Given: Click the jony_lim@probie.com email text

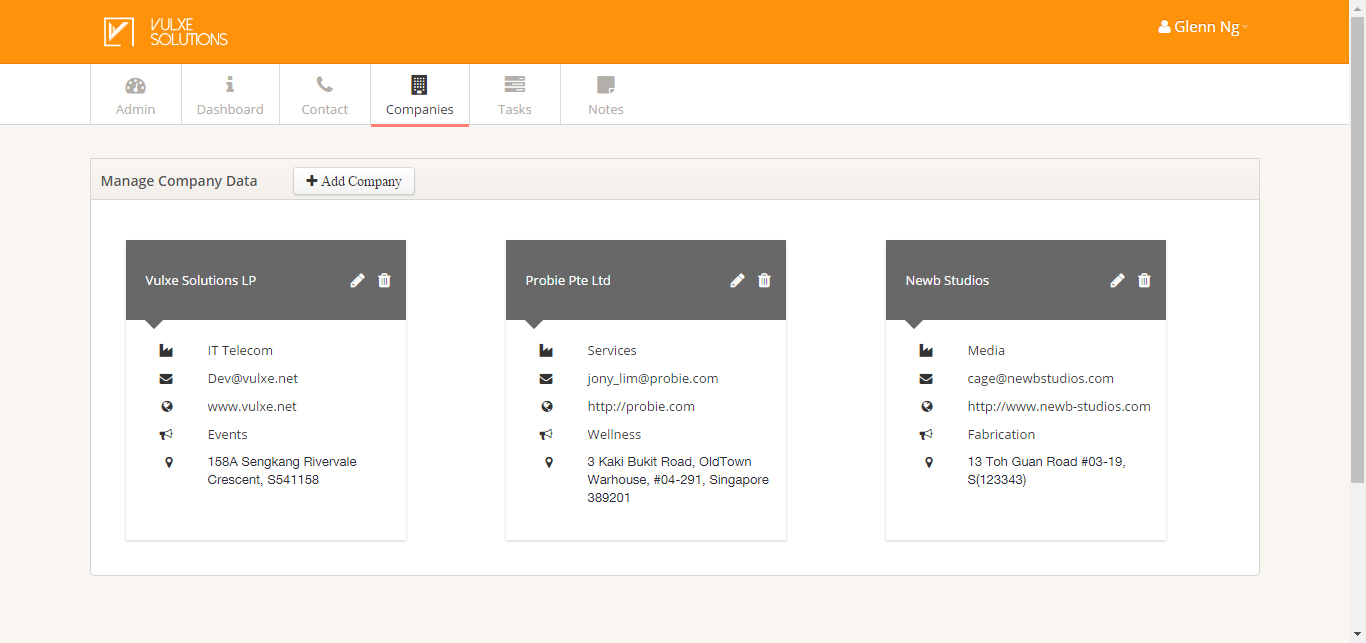Looking at the screenshot, I should (x=653, y=379).
